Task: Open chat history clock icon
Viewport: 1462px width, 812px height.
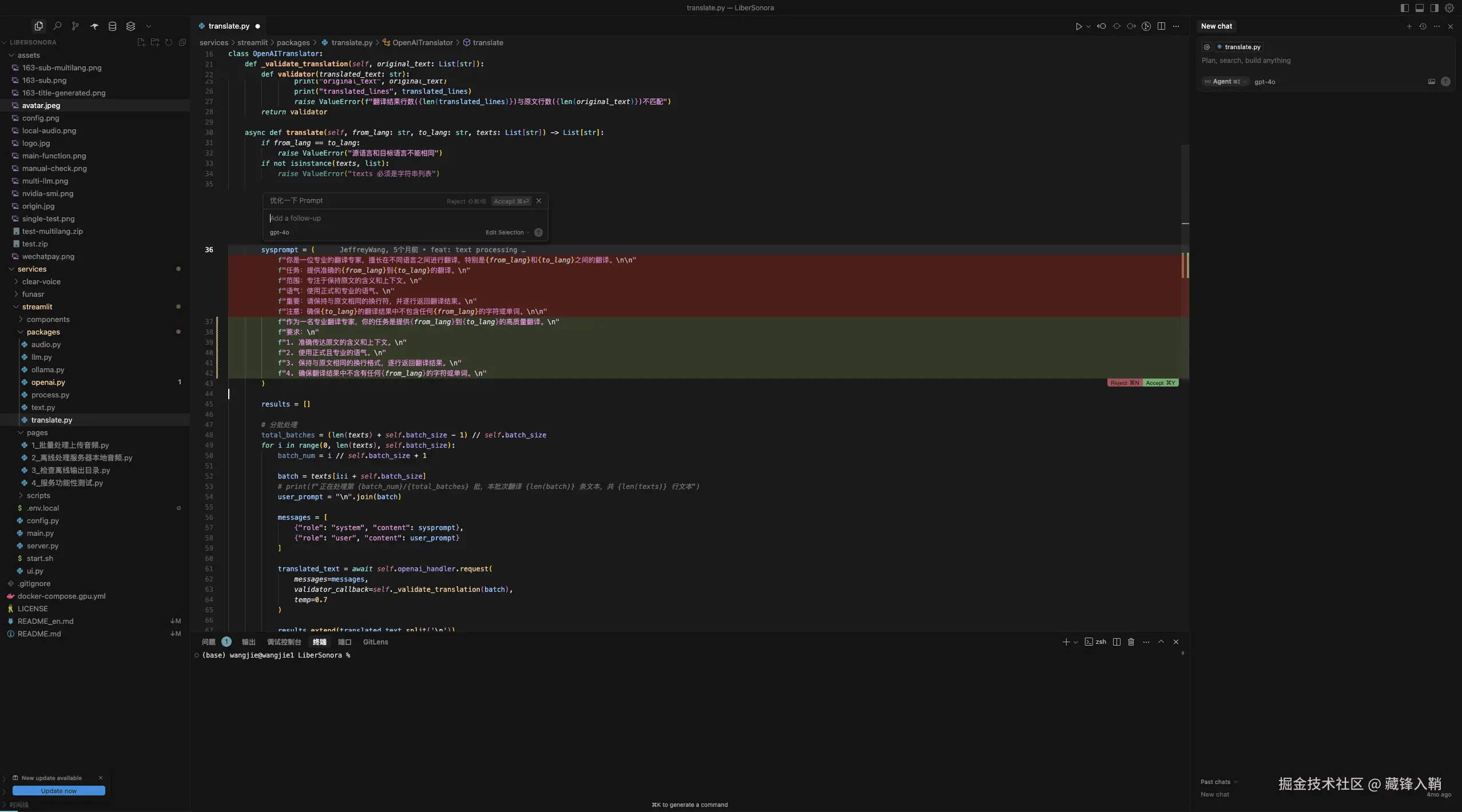Action: [1423, 26]
